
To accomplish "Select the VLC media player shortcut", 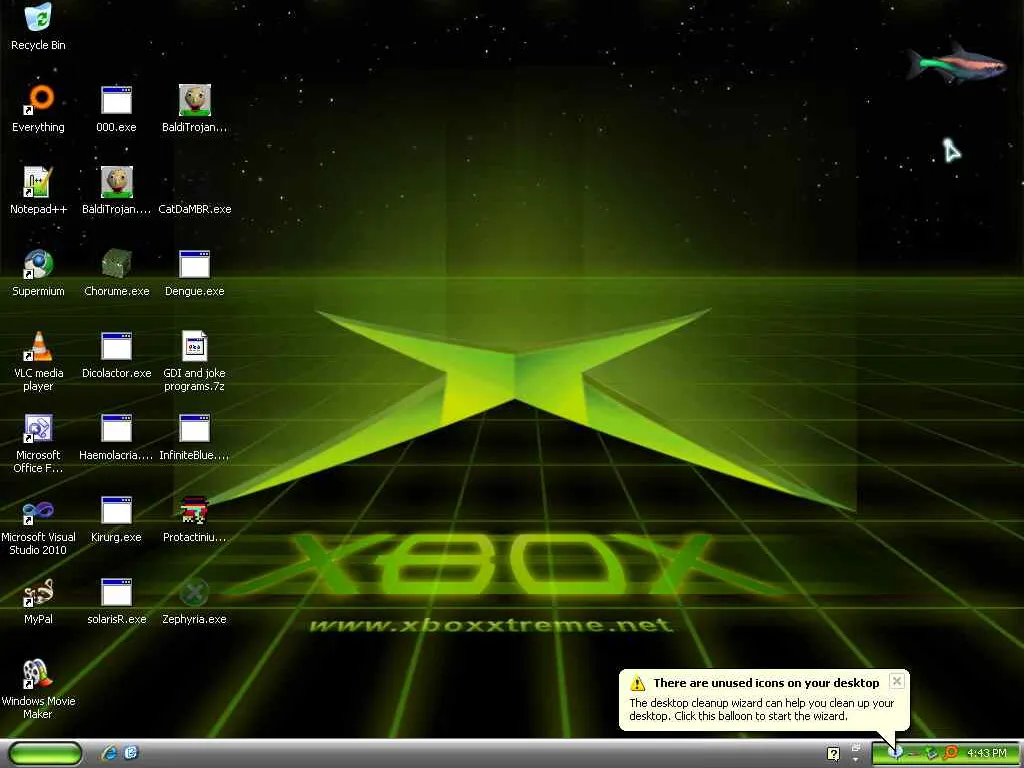I will pyautogui.click(x=38, y=345).
